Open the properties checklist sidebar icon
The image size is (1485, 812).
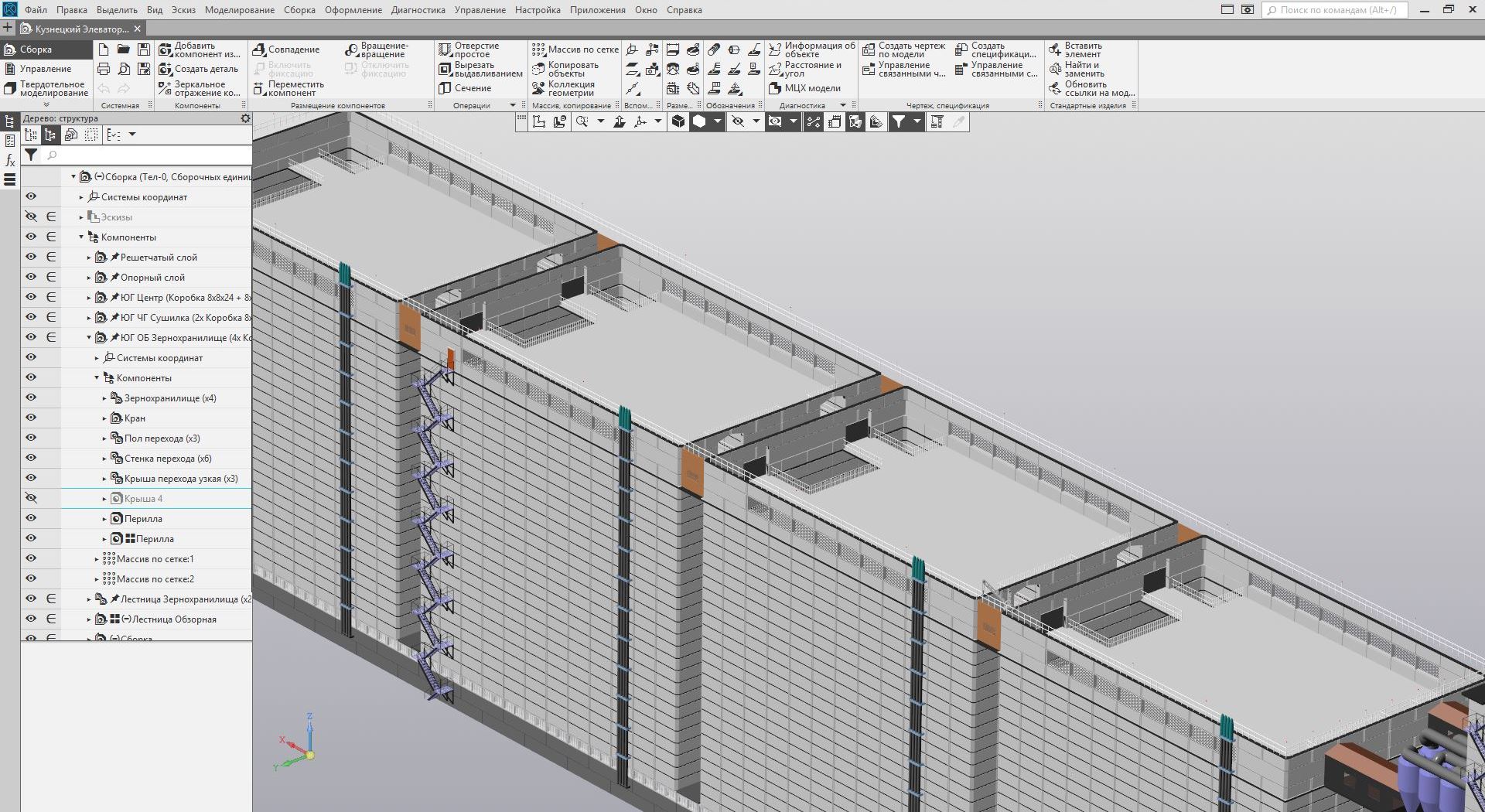coord(10,141)
